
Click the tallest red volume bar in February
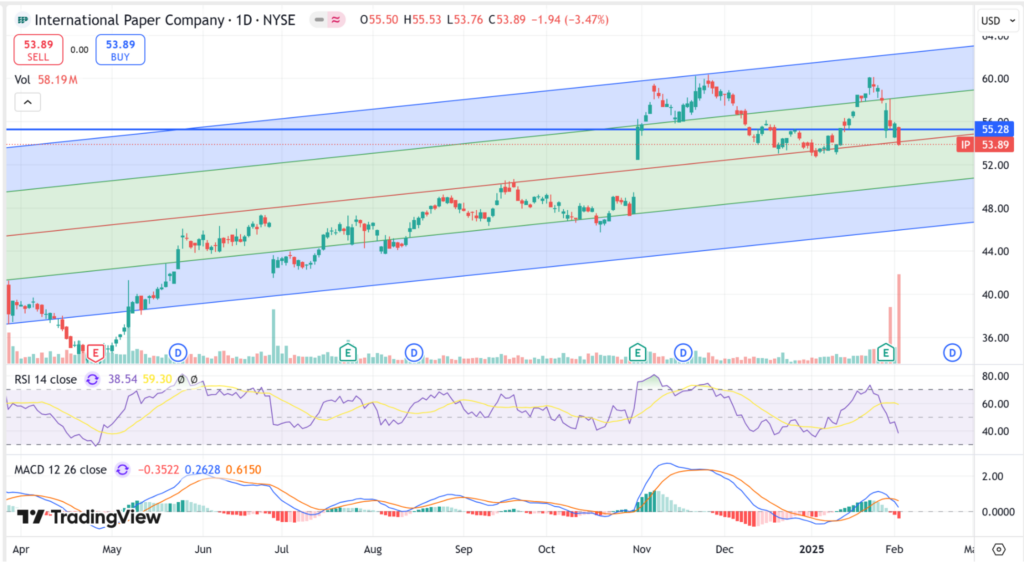click(899, 319)
